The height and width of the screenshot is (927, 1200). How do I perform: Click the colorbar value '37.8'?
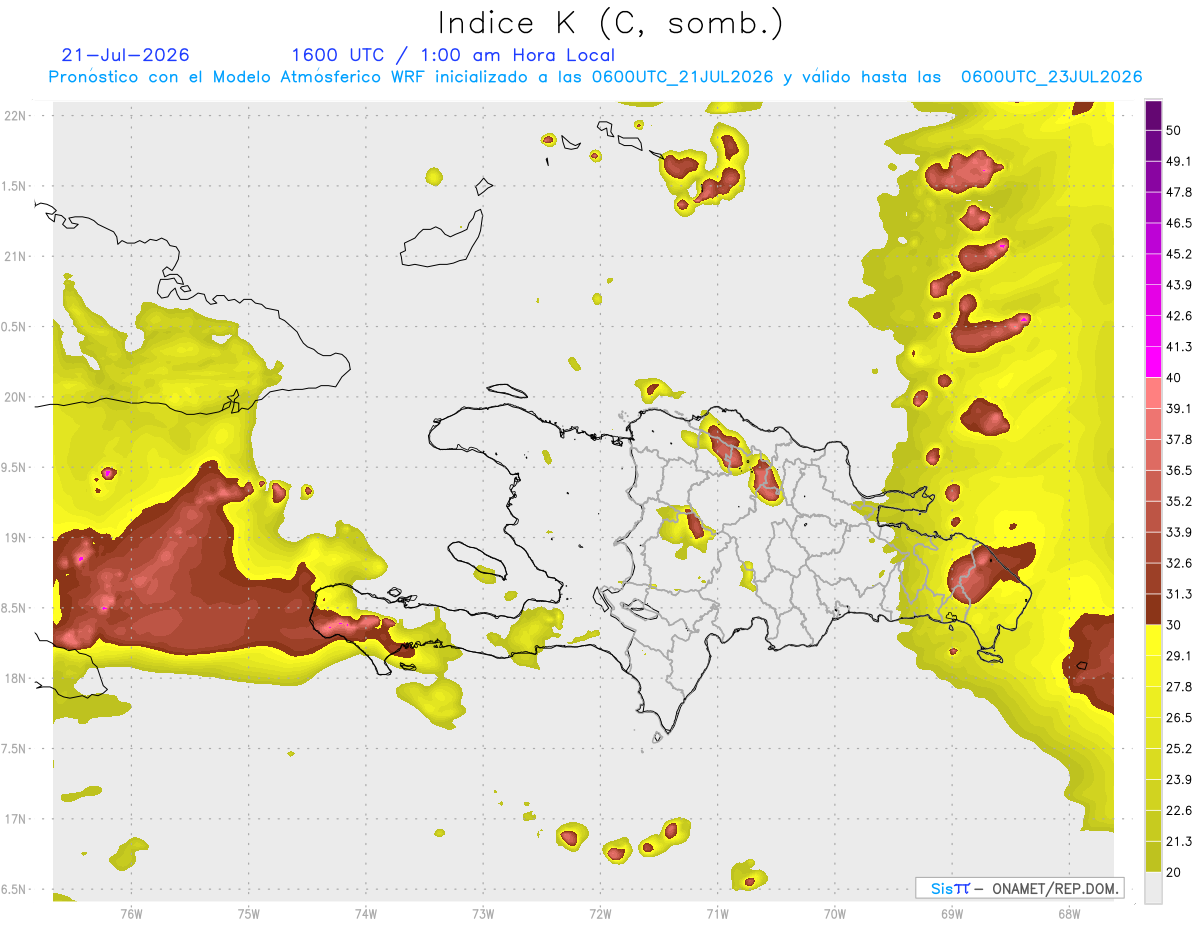pyautogui.click(x=1178, y=439)
